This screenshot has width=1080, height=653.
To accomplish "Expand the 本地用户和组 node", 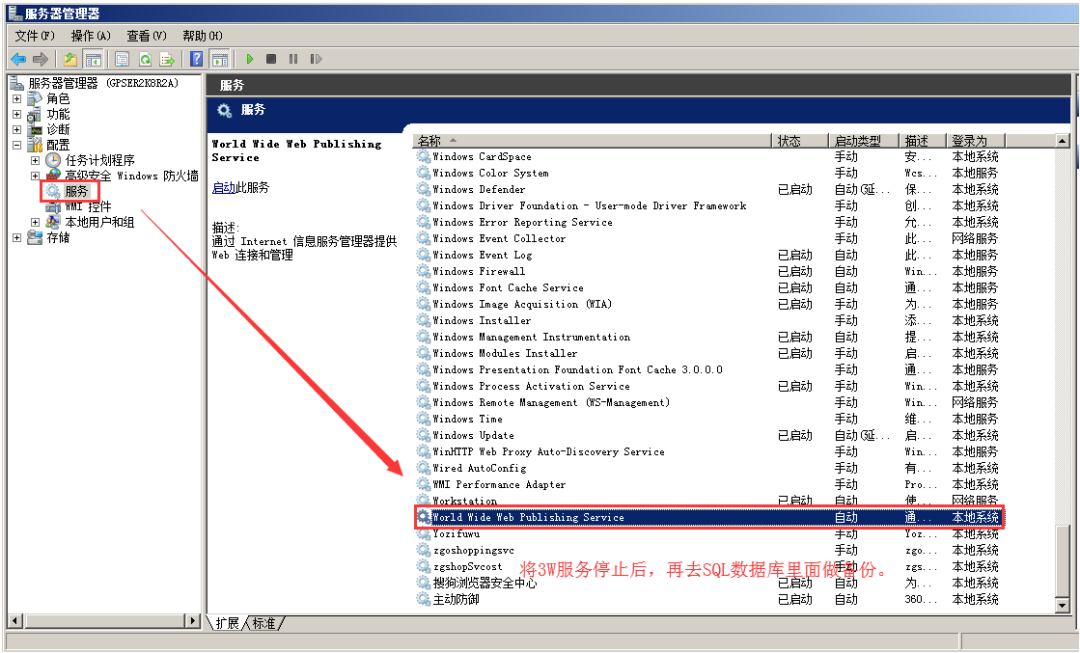I will (x=36, y=222).
